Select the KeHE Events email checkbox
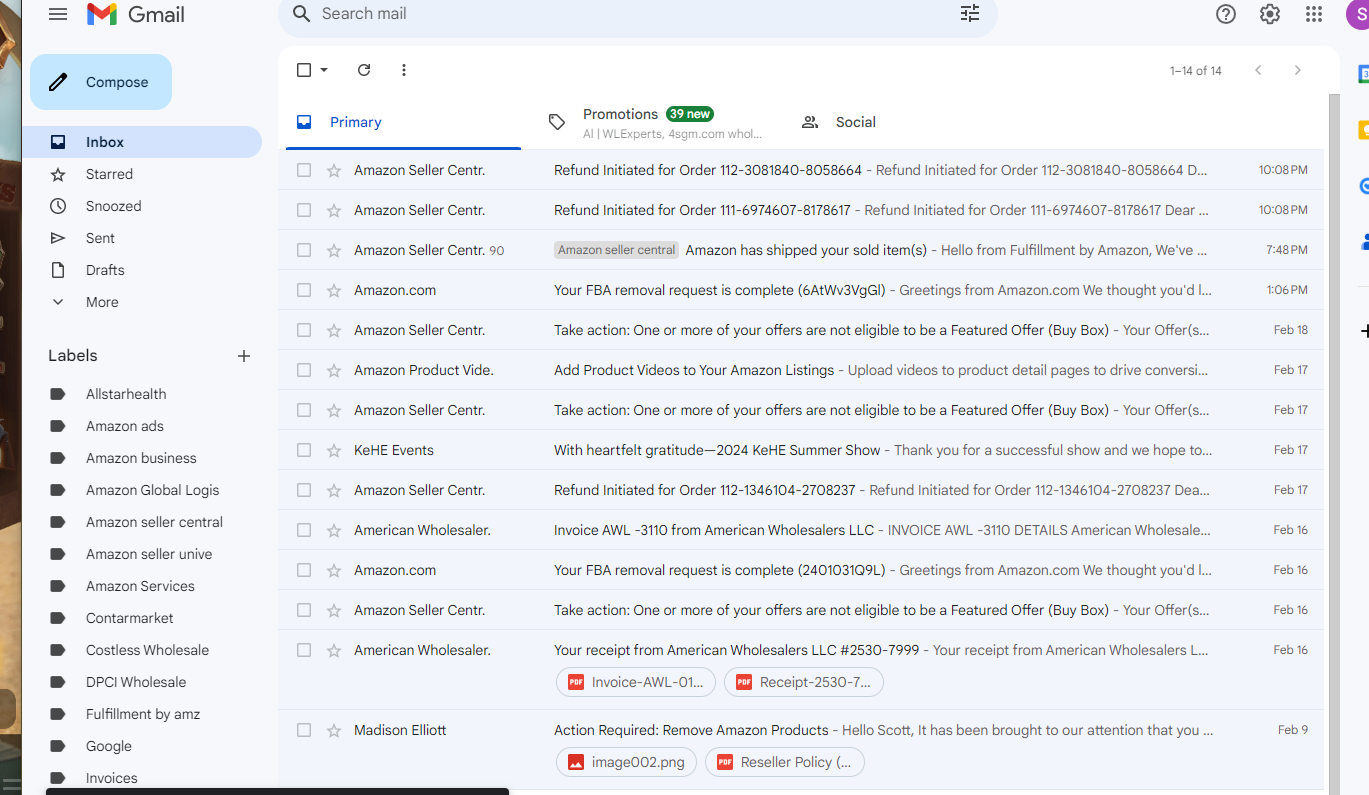Image resolution: width=1369 pixels, height=795 pixels. tap(304, 450)
